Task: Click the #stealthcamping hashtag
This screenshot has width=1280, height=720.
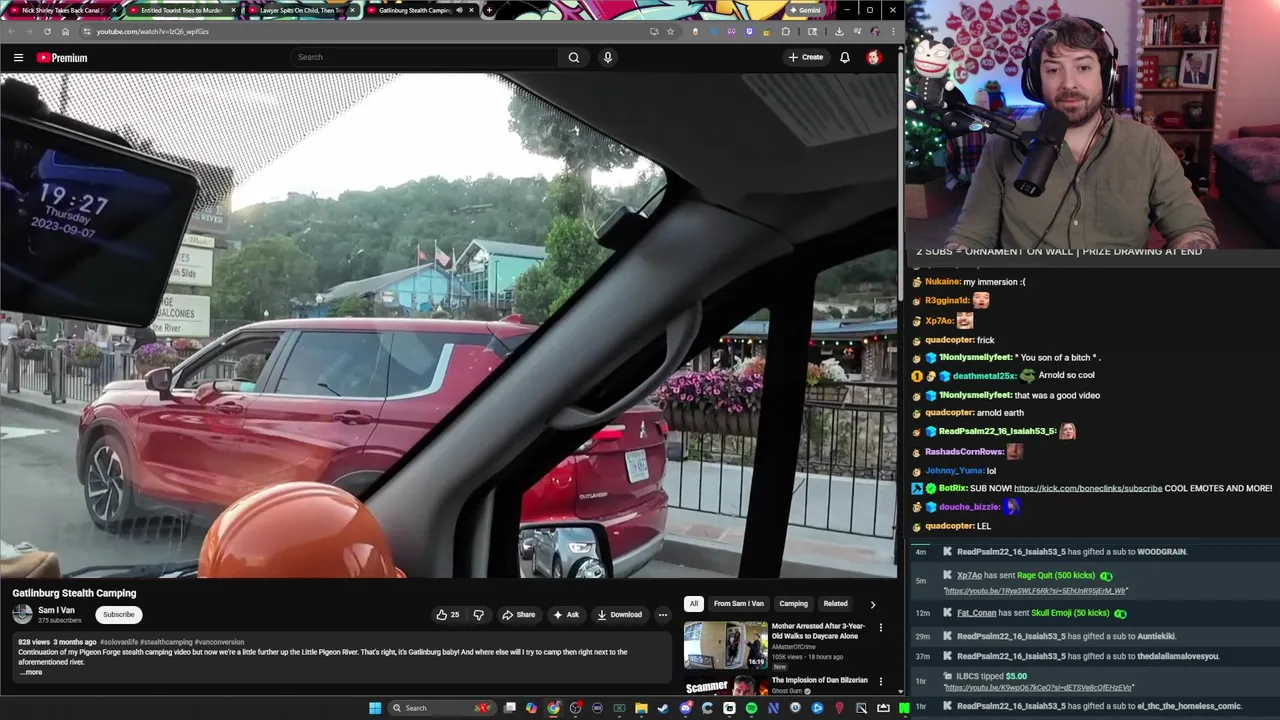Action: pos(166,642)
